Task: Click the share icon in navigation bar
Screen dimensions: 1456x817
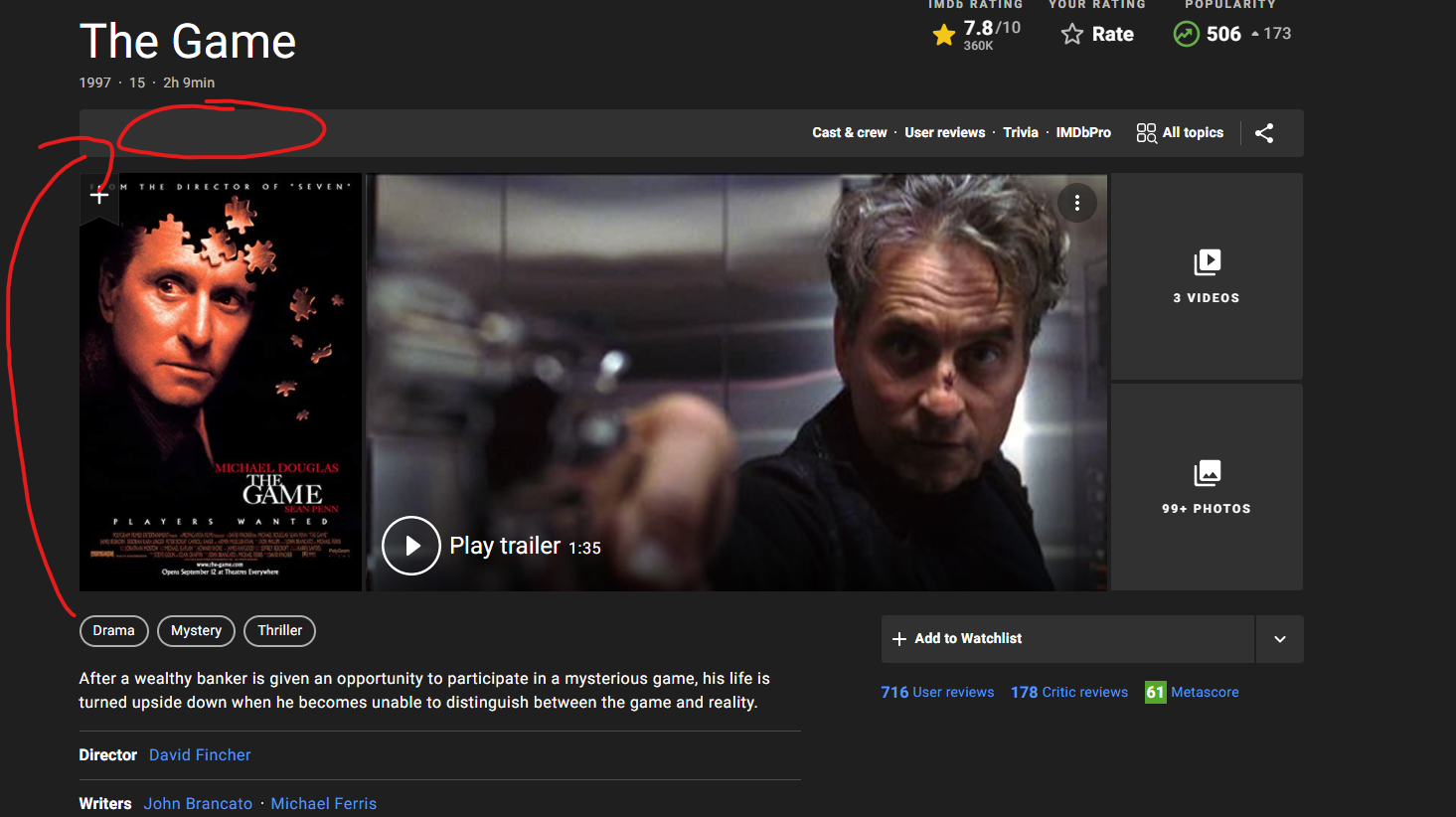Action: [1264, 133]
